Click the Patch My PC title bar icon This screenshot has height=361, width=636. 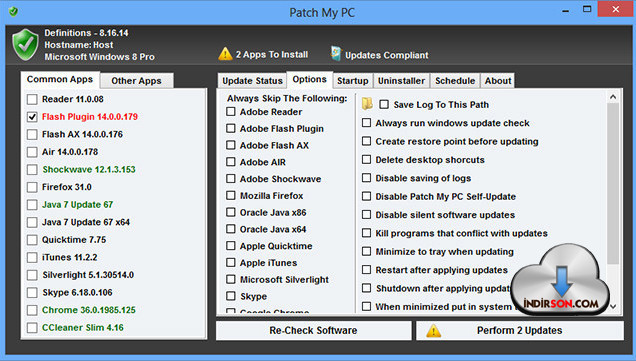point(13,11)
